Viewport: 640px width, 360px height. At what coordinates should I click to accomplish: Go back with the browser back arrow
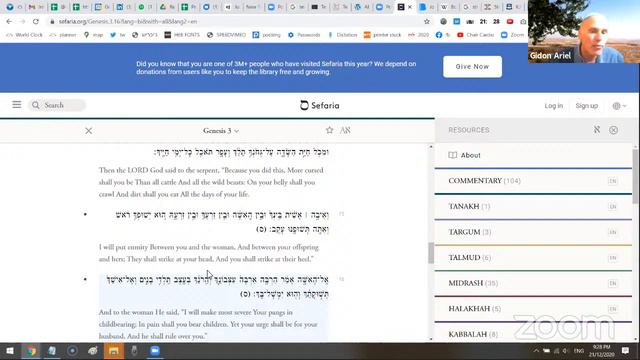coord(9,21)
